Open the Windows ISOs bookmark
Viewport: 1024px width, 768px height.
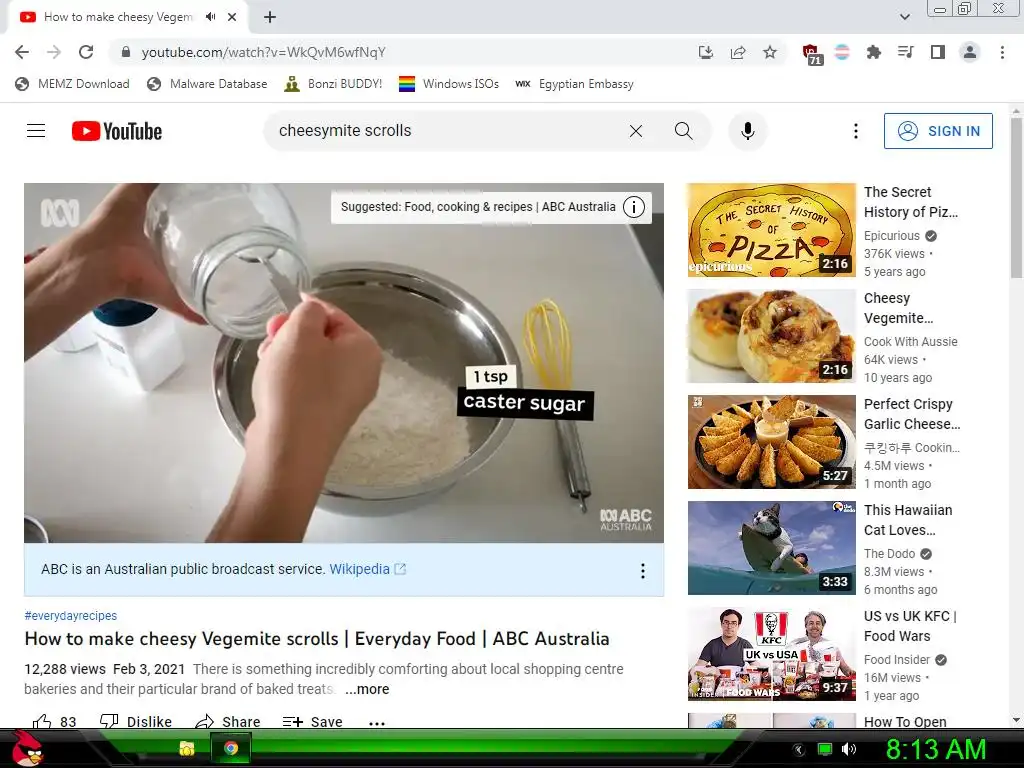click(449, 84)
